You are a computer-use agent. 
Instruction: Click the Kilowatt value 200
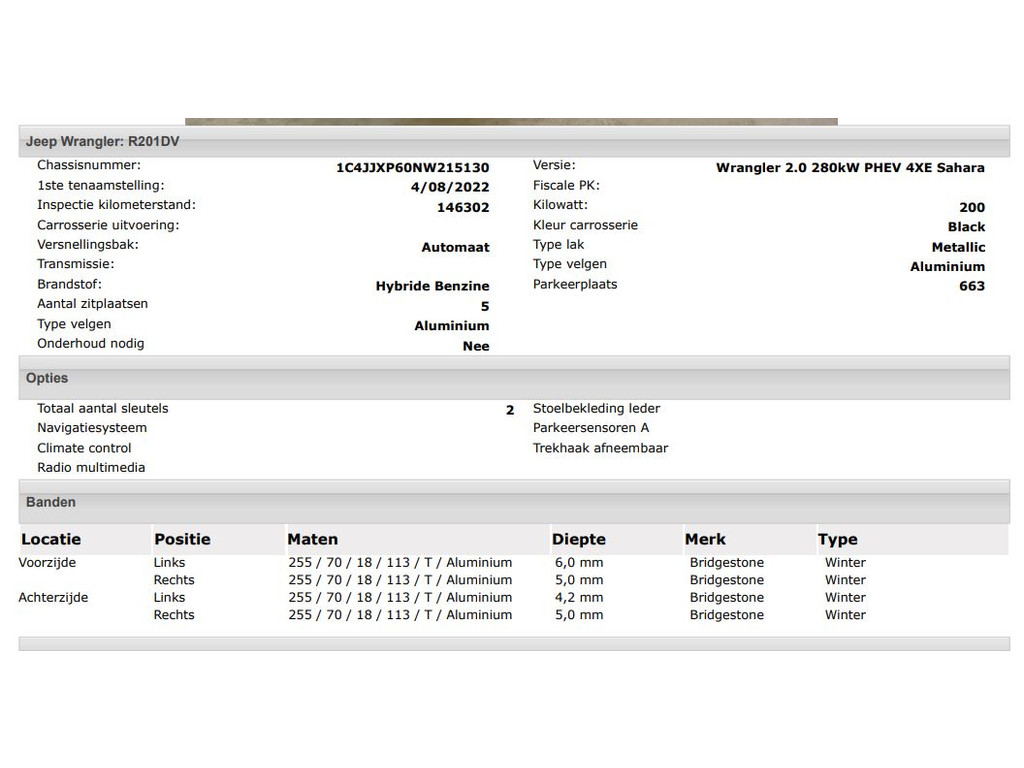coord(971,207)
